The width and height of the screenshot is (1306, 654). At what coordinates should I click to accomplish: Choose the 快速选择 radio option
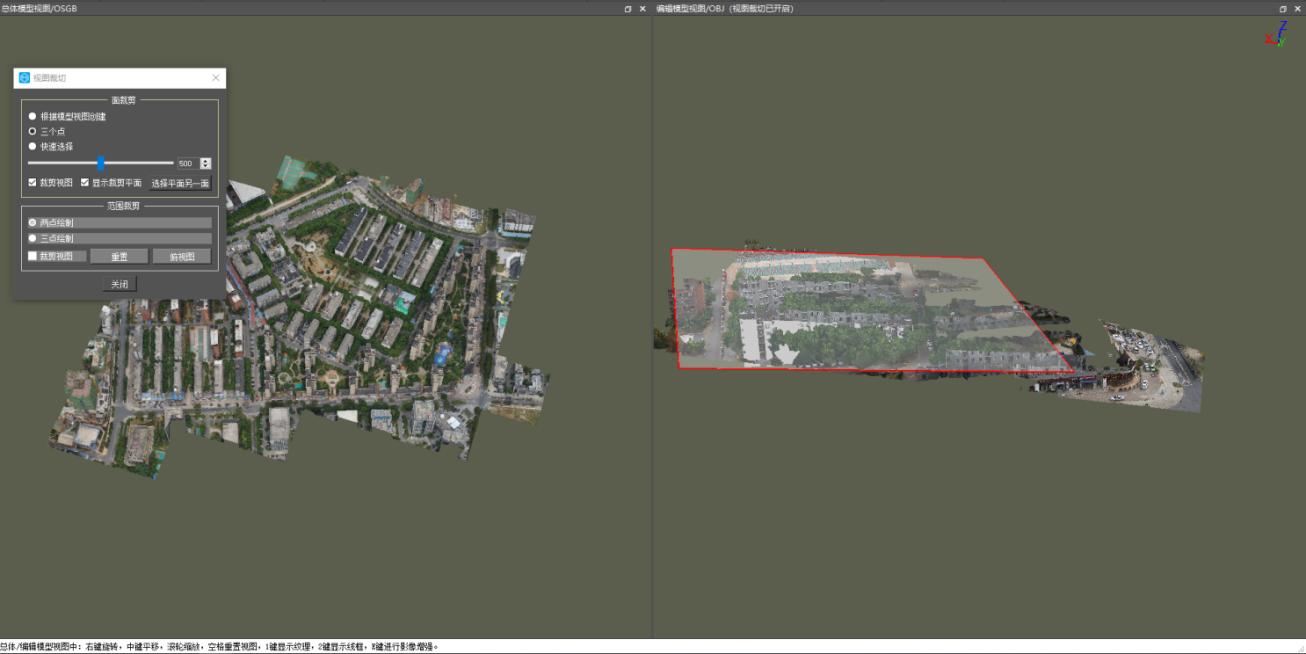pos(32,146)
